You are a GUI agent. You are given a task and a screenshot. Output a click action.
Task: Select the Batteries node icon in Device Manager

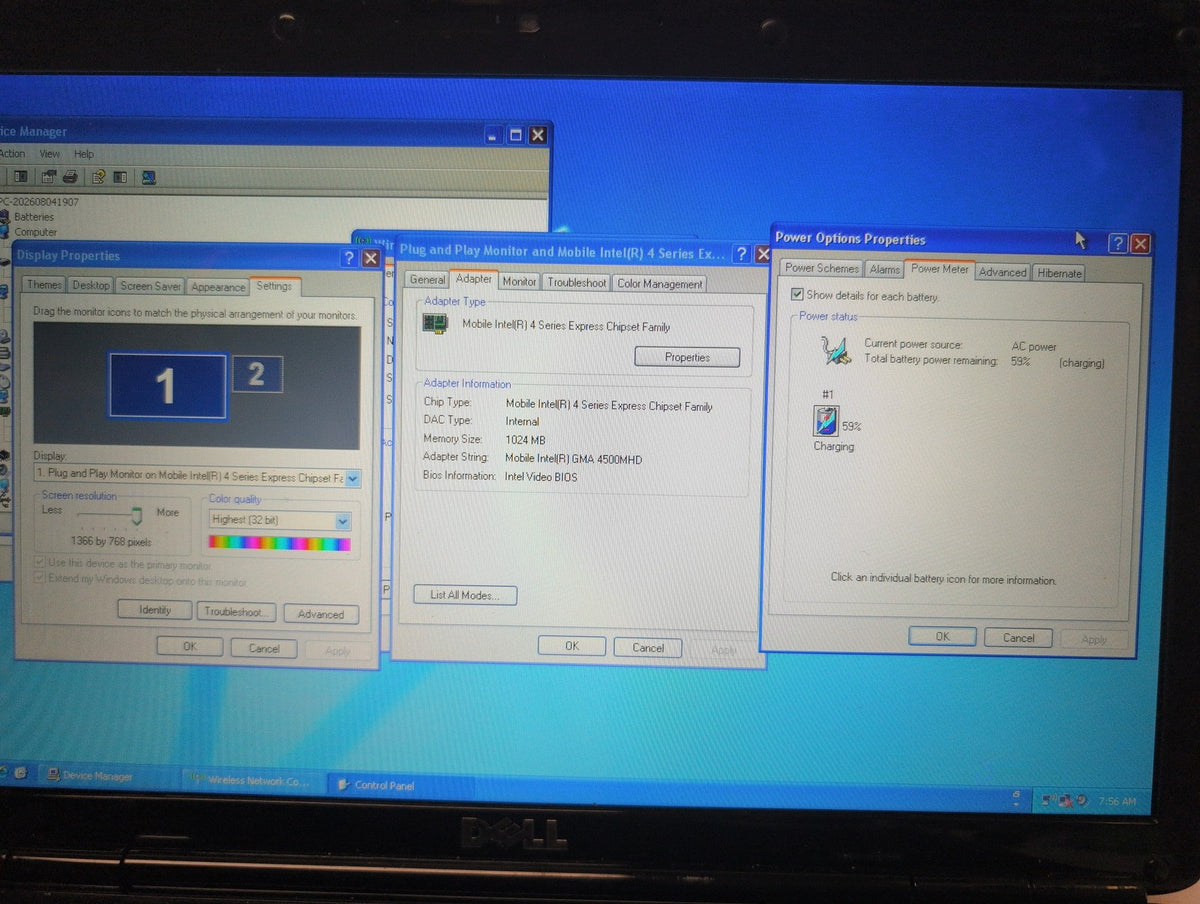(x=6, y=217)
